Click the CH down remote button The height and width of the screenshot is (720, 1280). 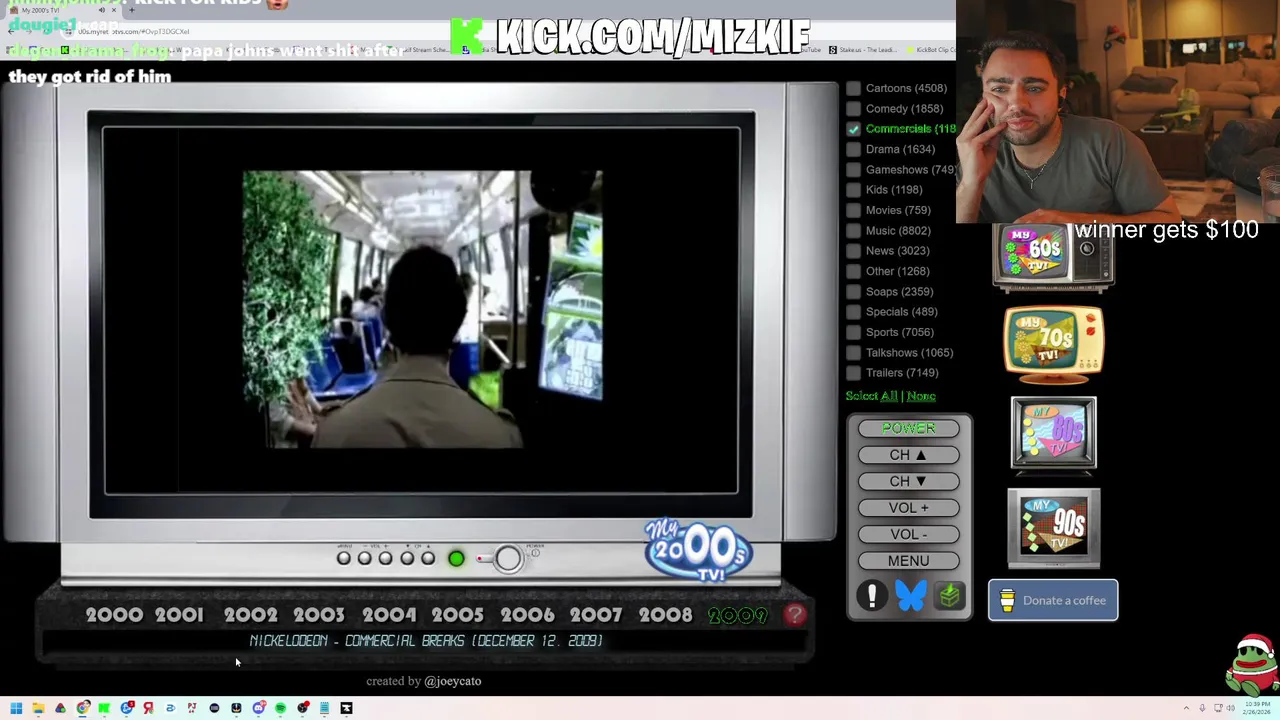pyautogui.click(x=908, y=481)
